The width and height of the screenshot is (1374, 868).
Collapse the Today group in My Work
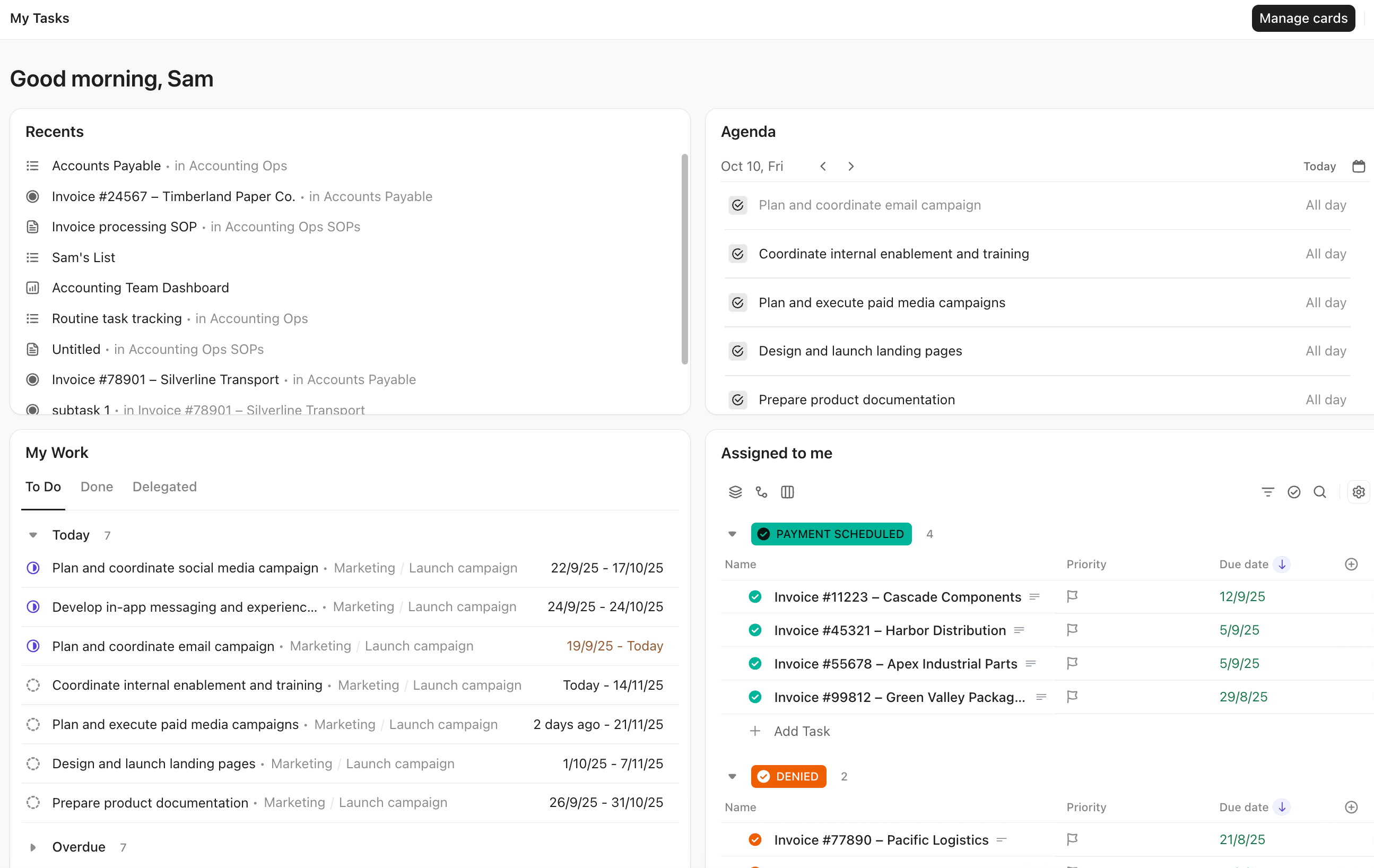(32, 535)
